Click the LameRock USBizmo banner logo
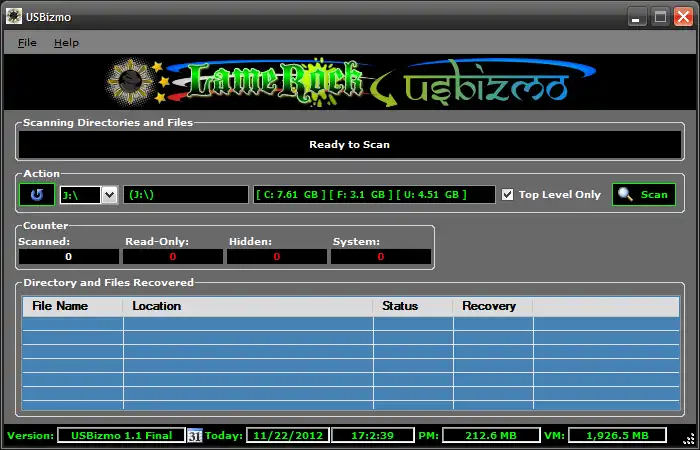This screenshot has width=700, height=450. click(350, 82)
